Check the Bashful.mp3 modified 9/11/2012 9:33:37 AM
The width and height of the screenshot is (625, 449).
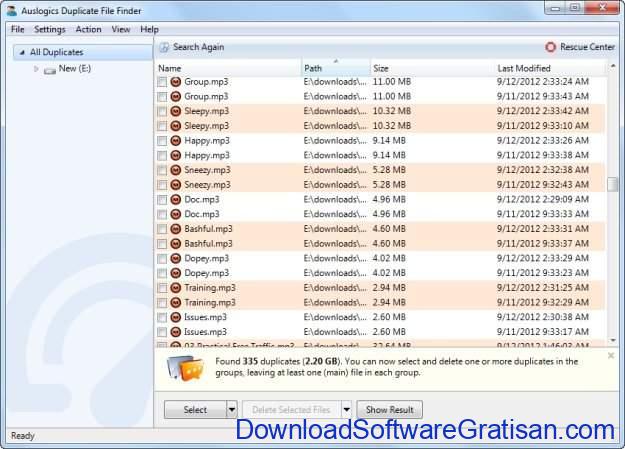(x=162, y=244)
